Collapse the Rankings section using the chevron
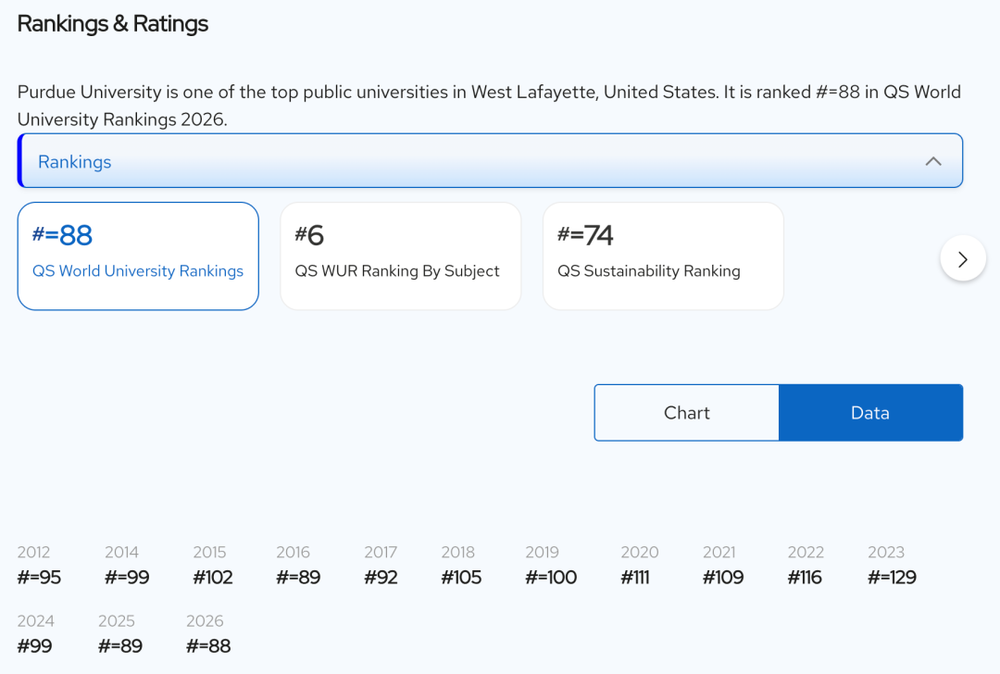The height and width of the screenshot is (674, 1000). 932,161
